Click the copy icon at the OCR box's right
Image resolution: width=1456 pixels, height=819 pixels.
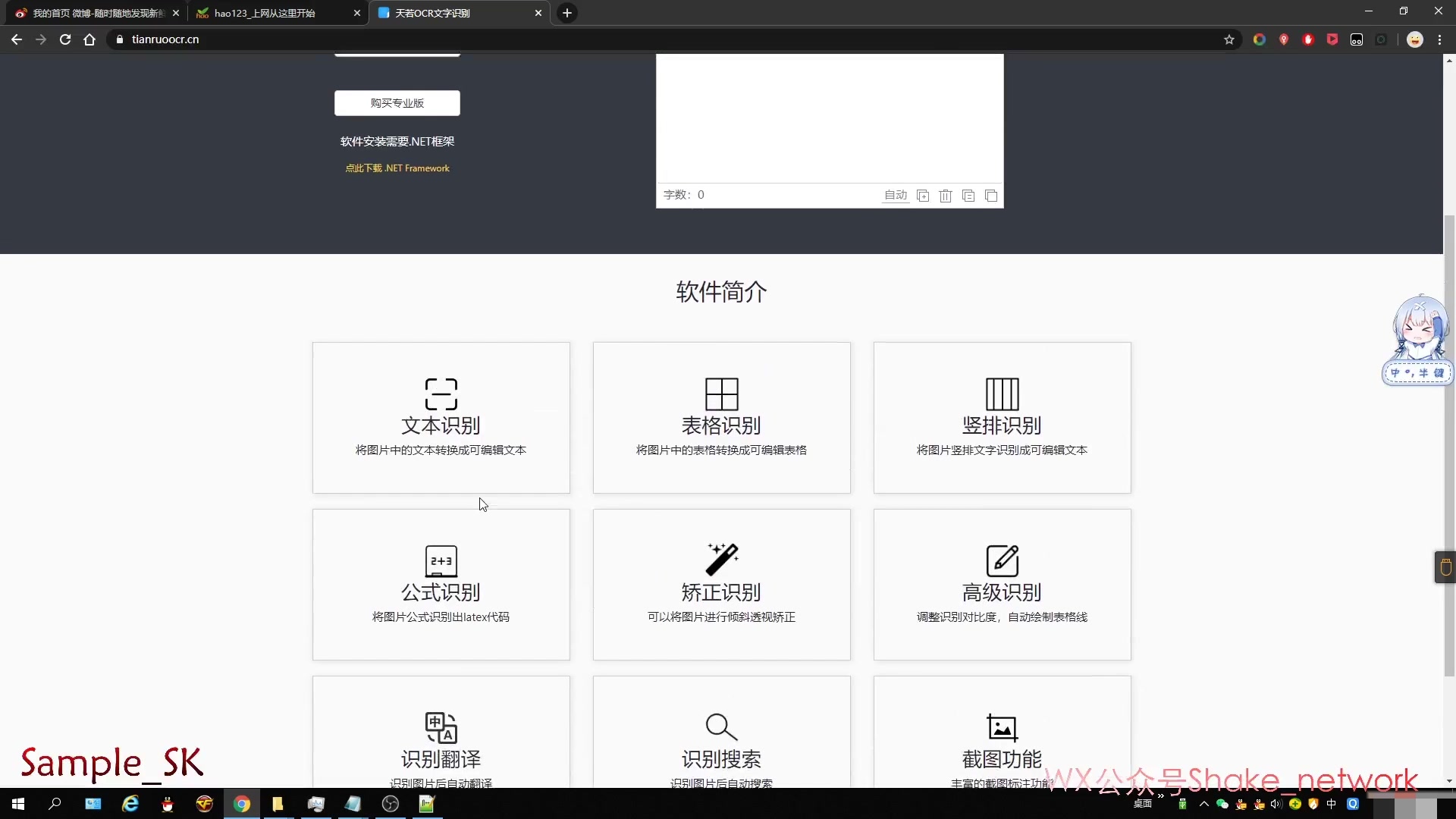(991, 196)
